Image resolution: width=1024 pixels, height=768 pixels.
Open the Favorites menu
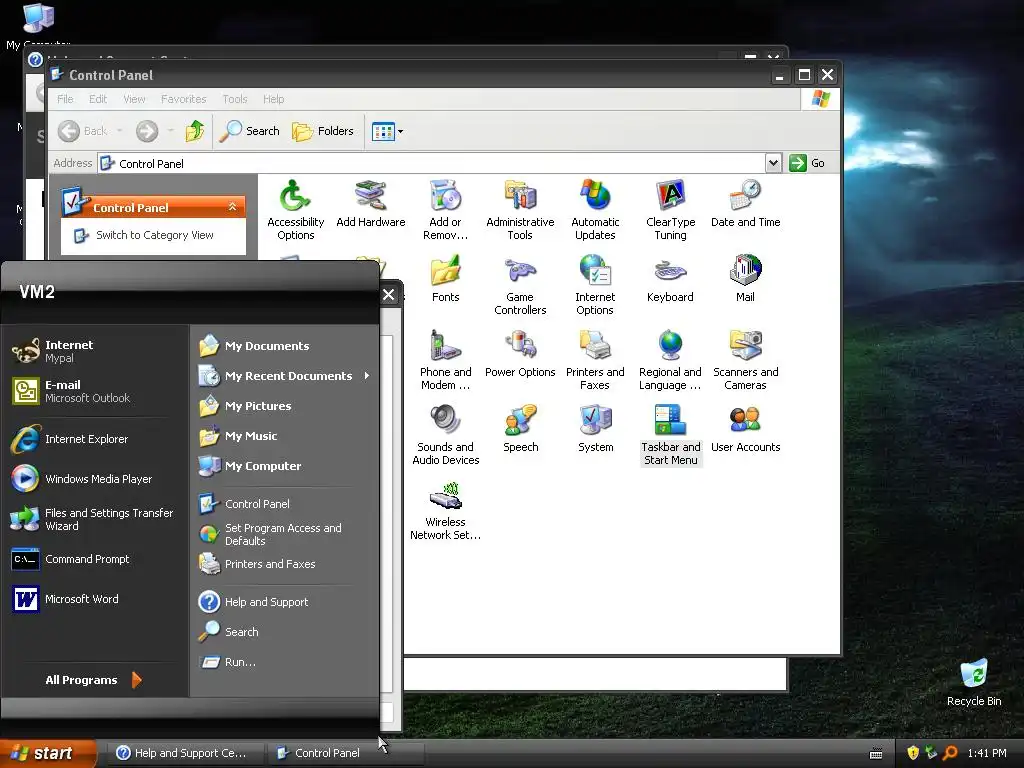(184, 99)
